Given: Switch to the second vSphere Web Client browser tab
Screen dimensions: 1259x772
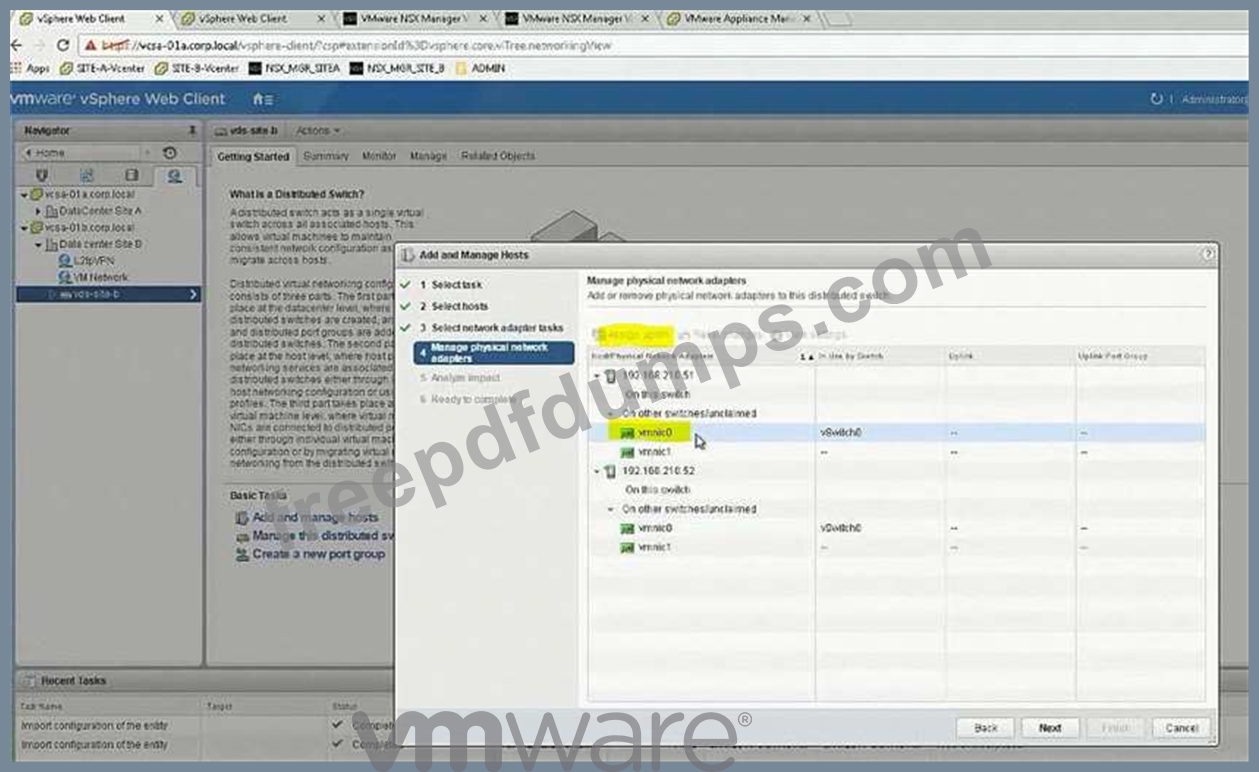Looking at the screenshot, I should (x=255, y=18).
